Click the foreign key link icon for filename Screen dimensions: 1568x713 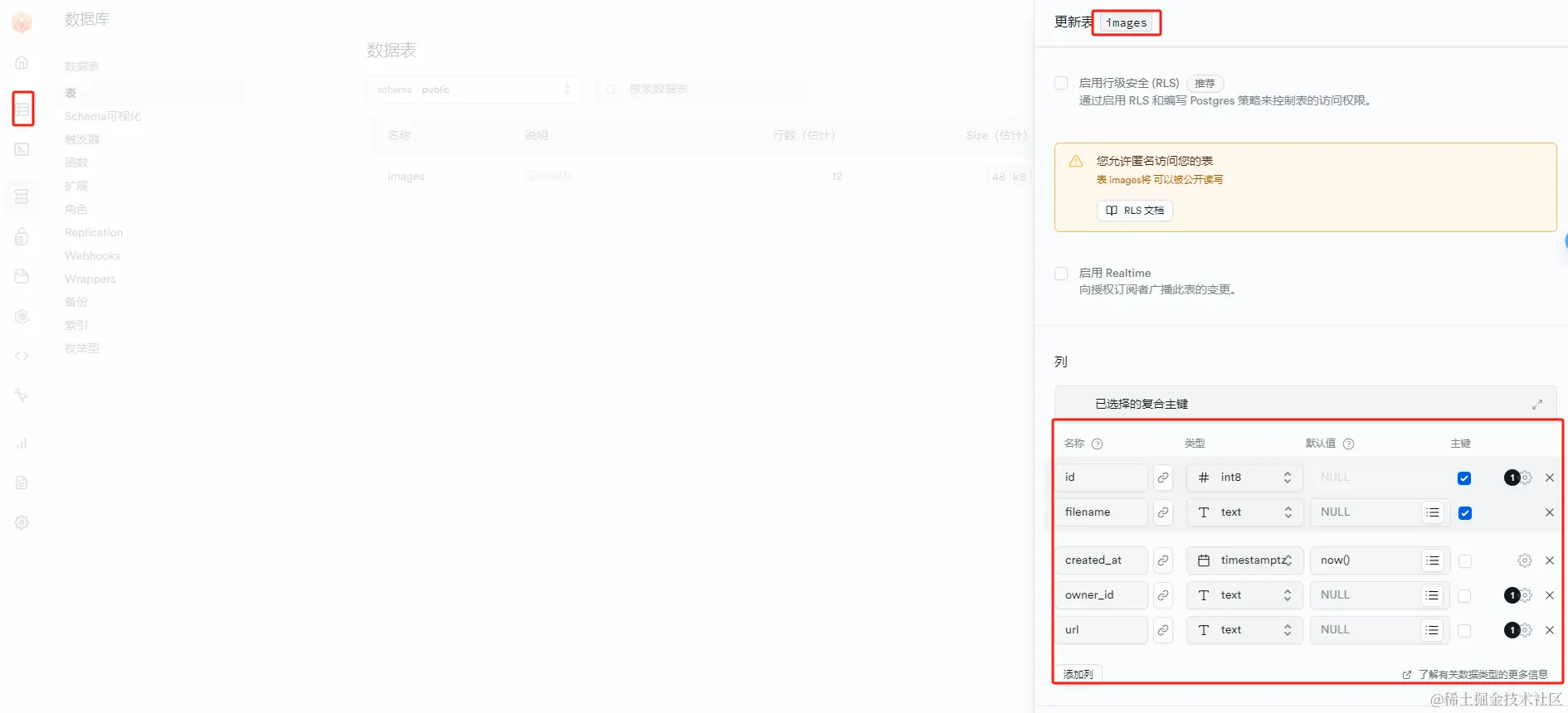coord(1163,512)
